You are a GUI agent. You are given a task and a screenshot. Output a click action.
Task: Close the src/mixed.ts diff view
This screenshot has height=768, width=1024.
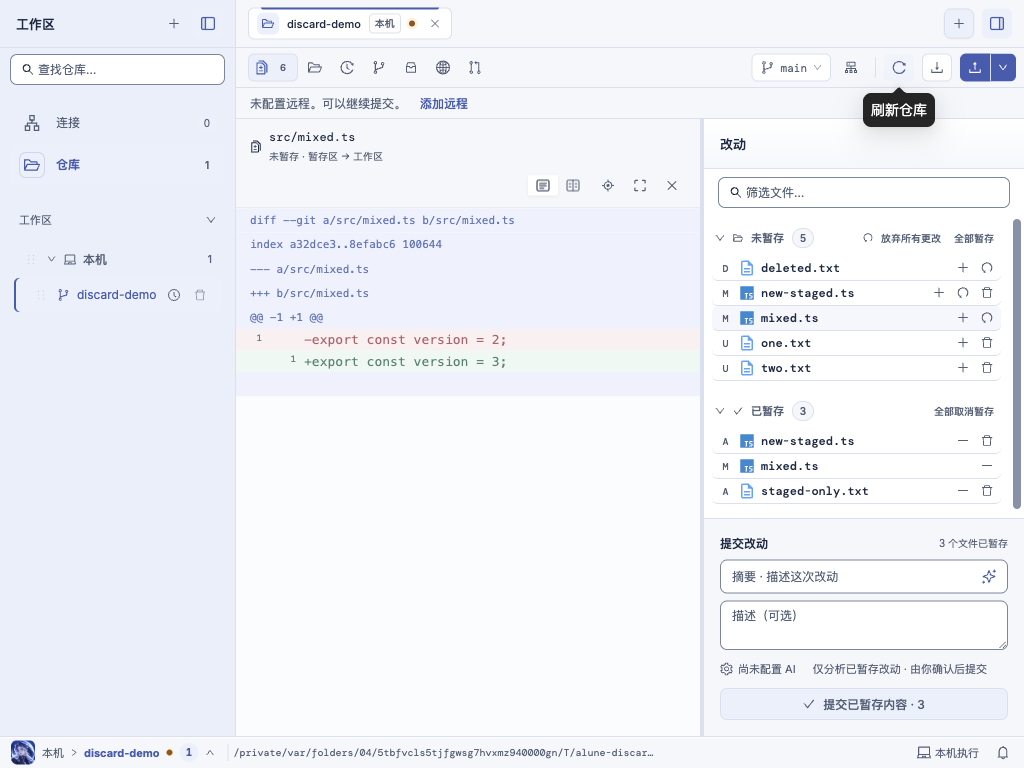click(672, 185)
